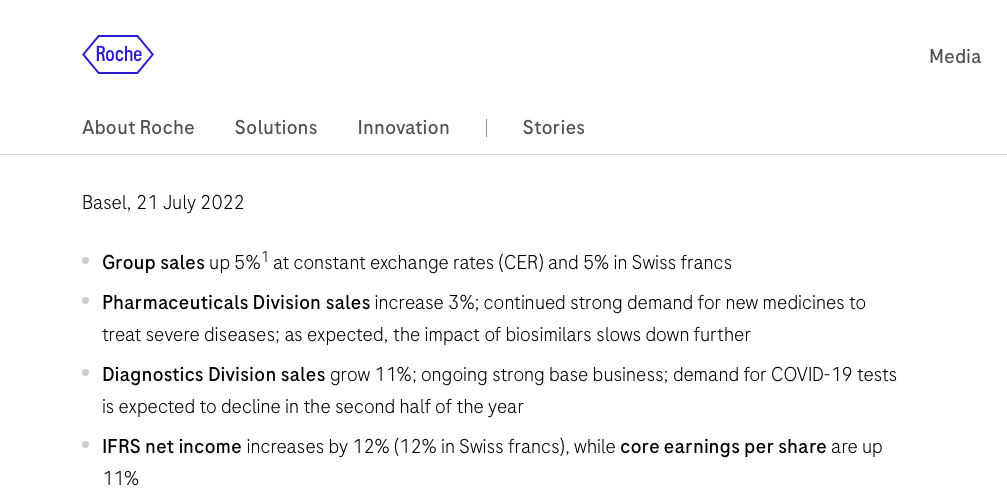Click the COVID-19 tests phrase

point(834,374)
